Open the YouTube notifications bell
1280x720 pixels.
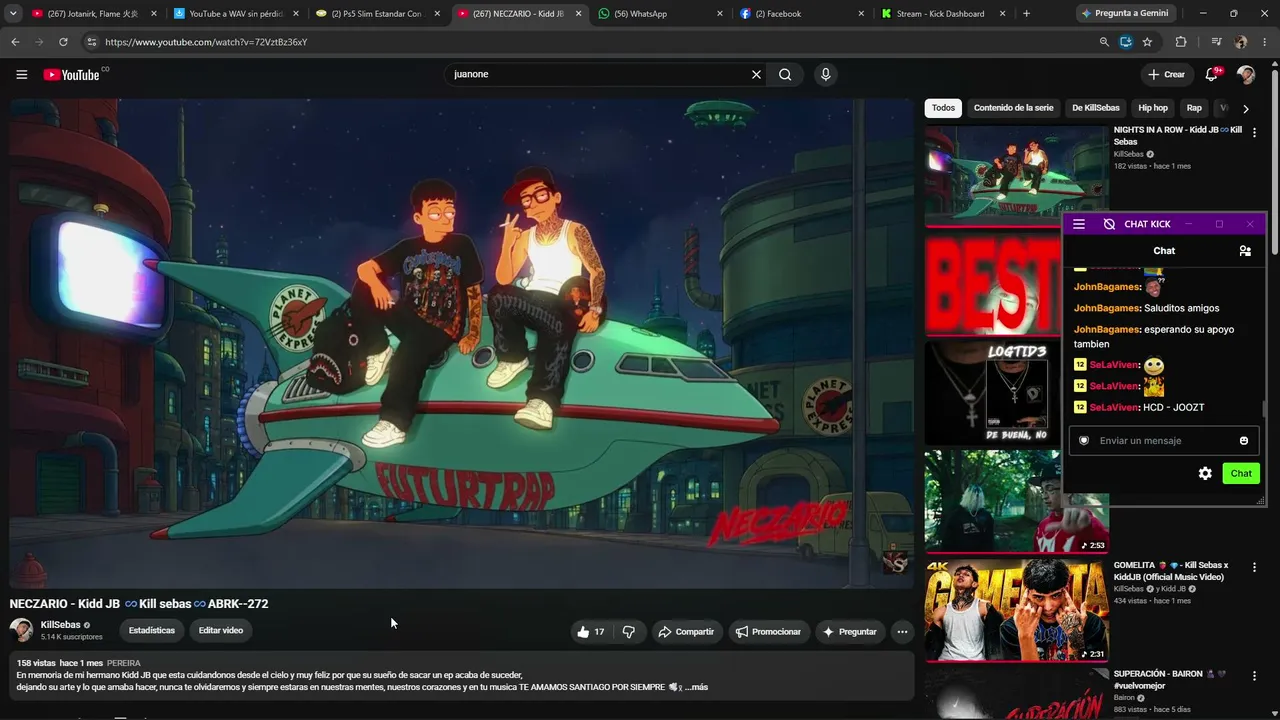(1212, 74)
